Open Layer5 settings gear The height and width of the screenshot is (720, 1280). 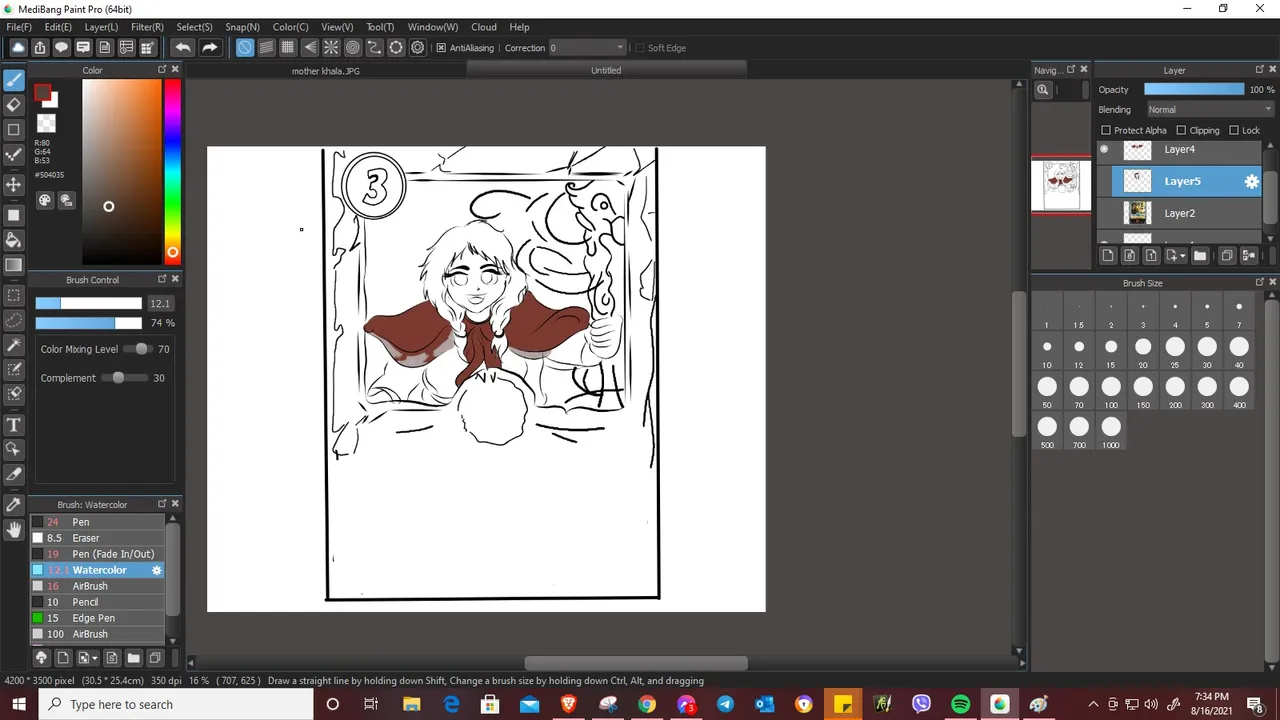coord(1251,181)
